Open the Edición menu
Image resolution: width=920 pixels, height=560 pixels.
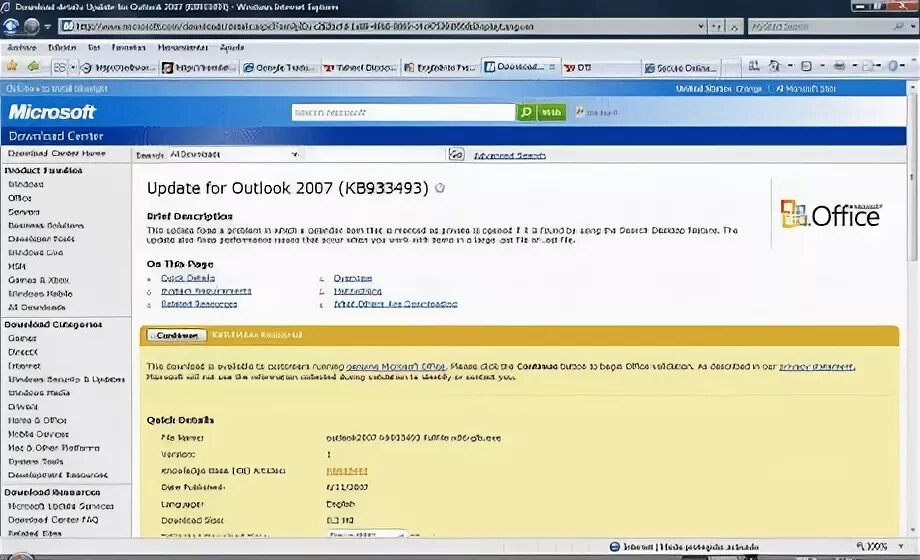tap(62, 48)
